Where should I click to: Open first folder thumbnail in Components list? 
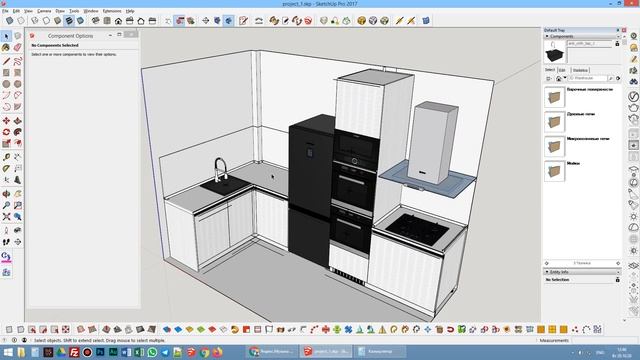(554, 97)
